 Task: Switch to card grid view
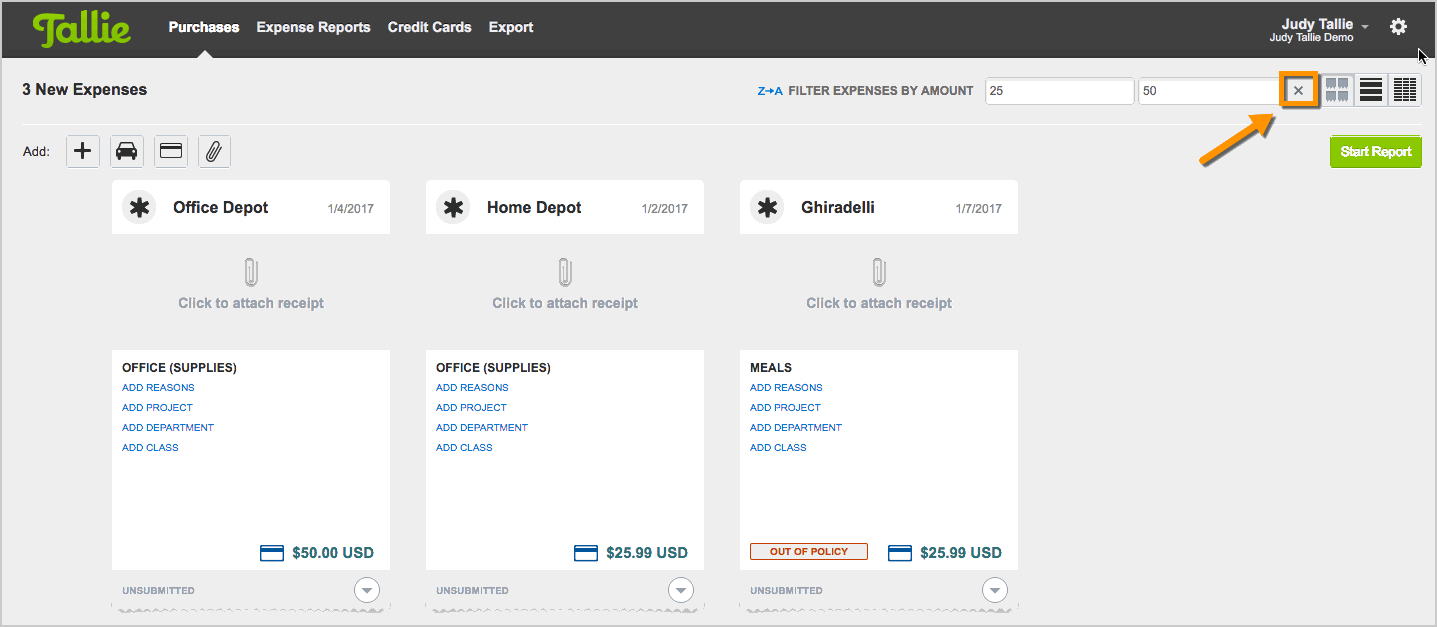pyautogui.click(x=1338, y=90)
